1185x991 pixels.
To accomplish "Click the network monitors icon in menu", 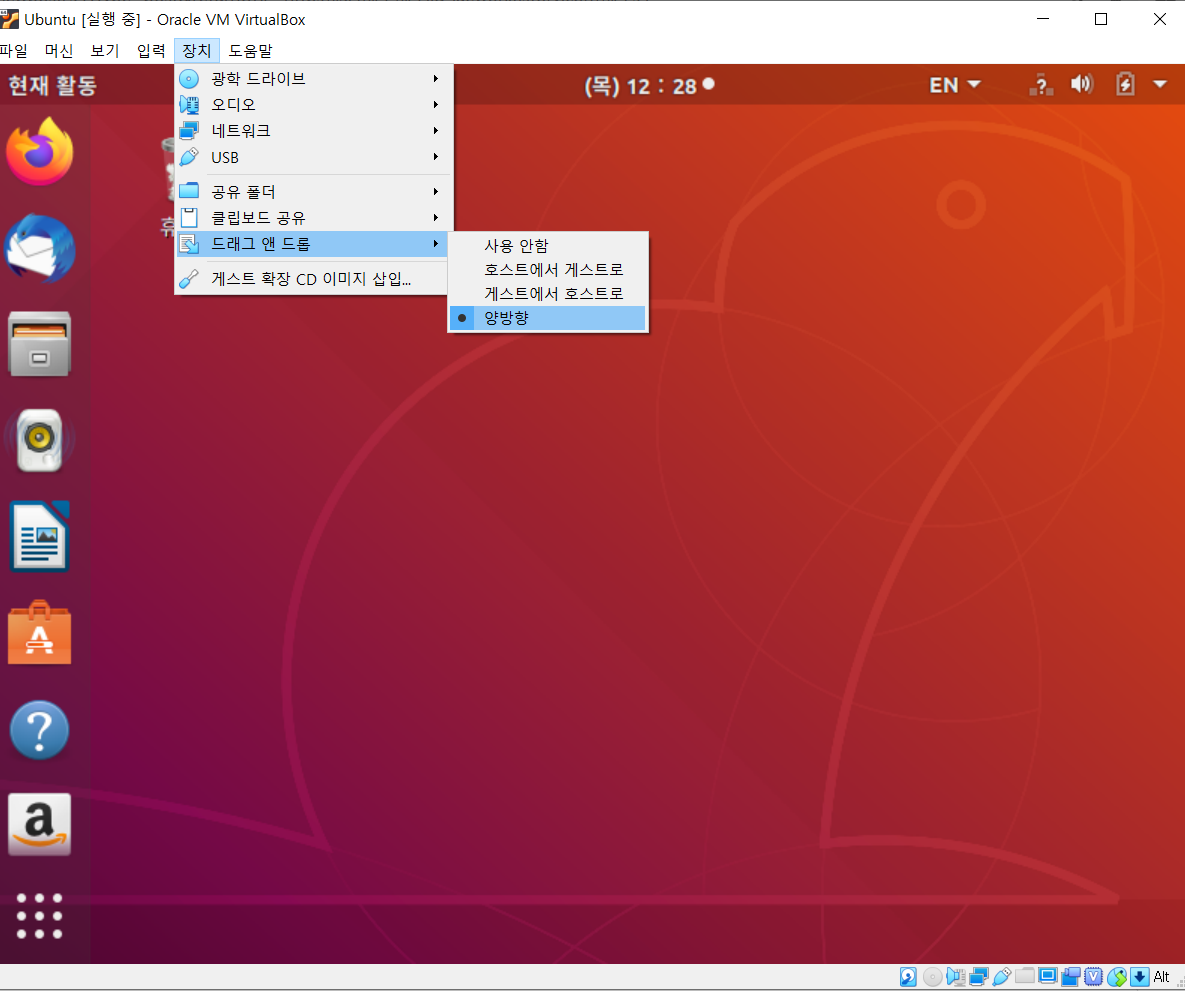I will 189,131.
